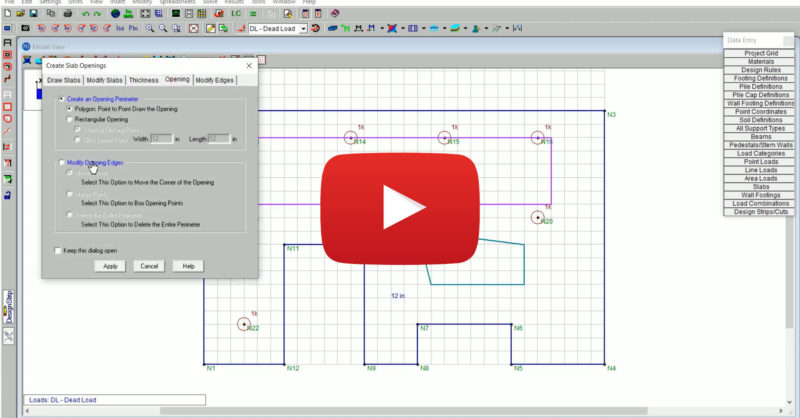Image resolution: width=800 pixels, height=418 pixels.
Task: Enable Keep this dialog open checkbox
Action: pos(57,250)
